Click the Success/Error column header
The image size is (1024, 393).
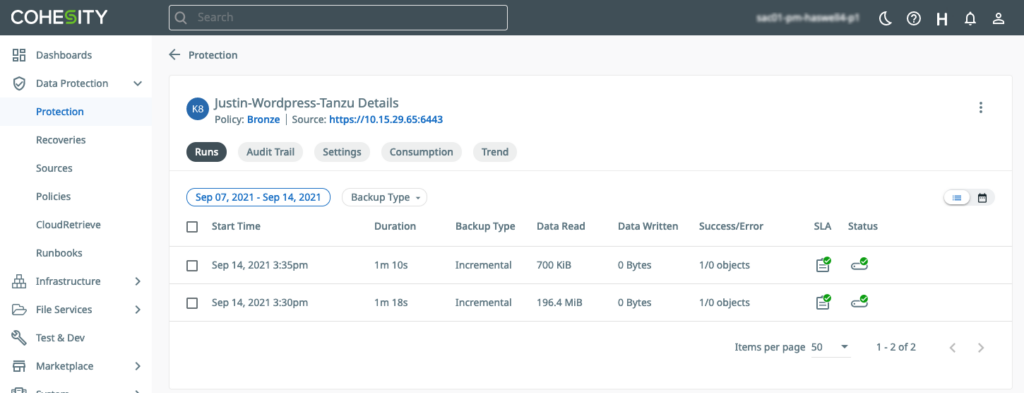click(x=731, y=227)
